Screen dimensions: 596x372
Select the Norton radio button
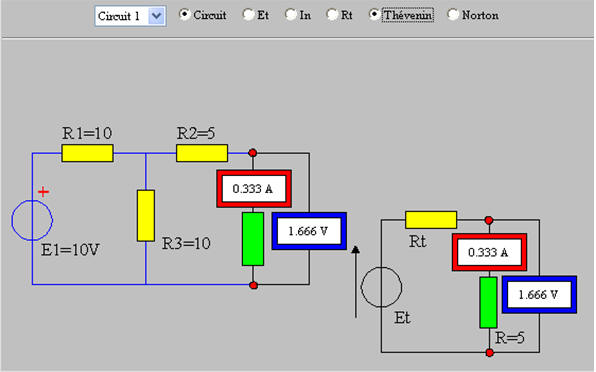pyautogui.click(x=453, y=15)
